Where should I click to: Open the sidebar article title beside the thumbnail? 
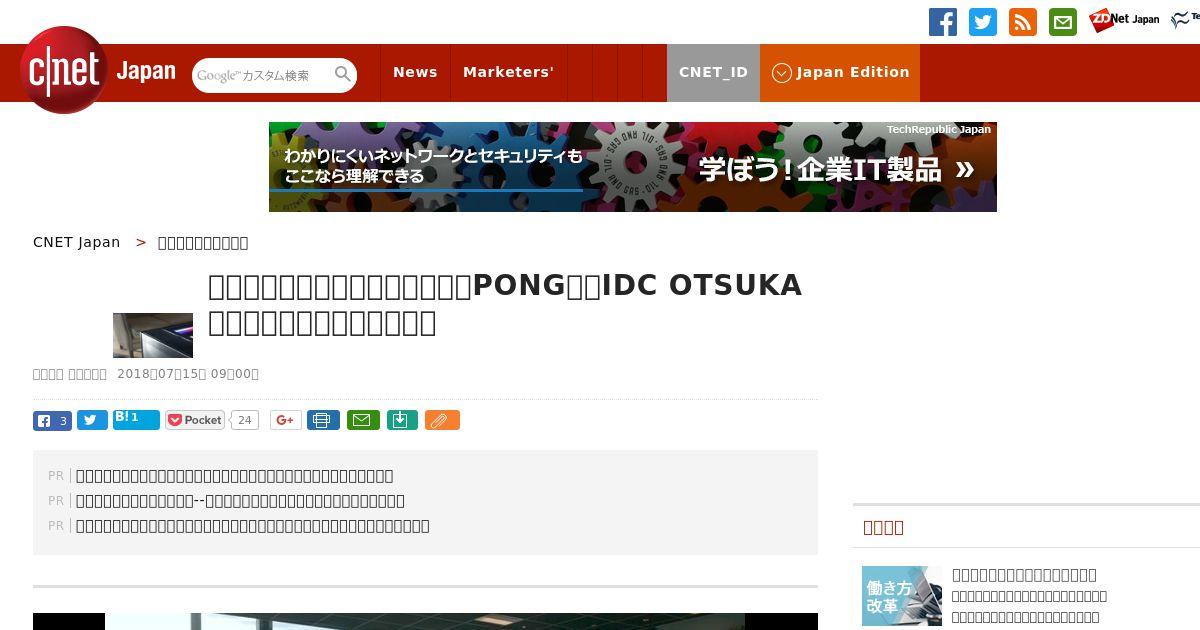pyautogui.click(x=1024, y=575)
